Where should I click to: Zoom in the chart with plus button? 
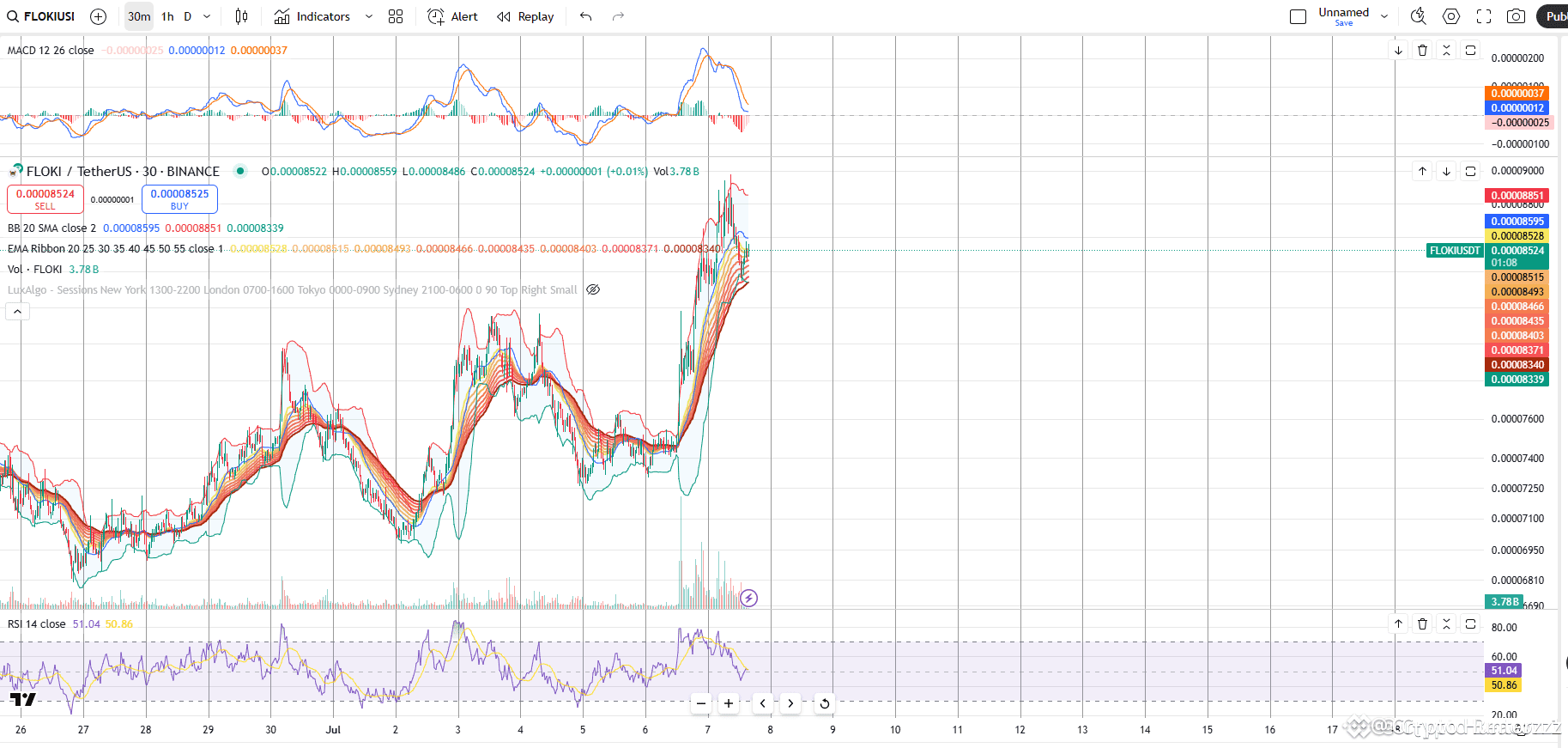pos(729,703)
